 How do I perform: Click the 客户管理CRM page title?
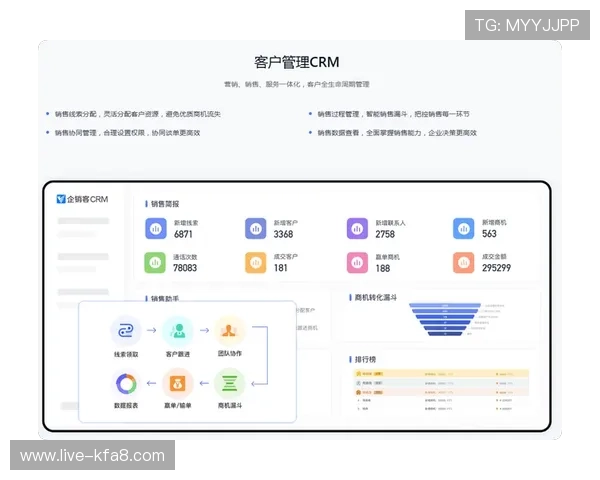pos(297,62)
